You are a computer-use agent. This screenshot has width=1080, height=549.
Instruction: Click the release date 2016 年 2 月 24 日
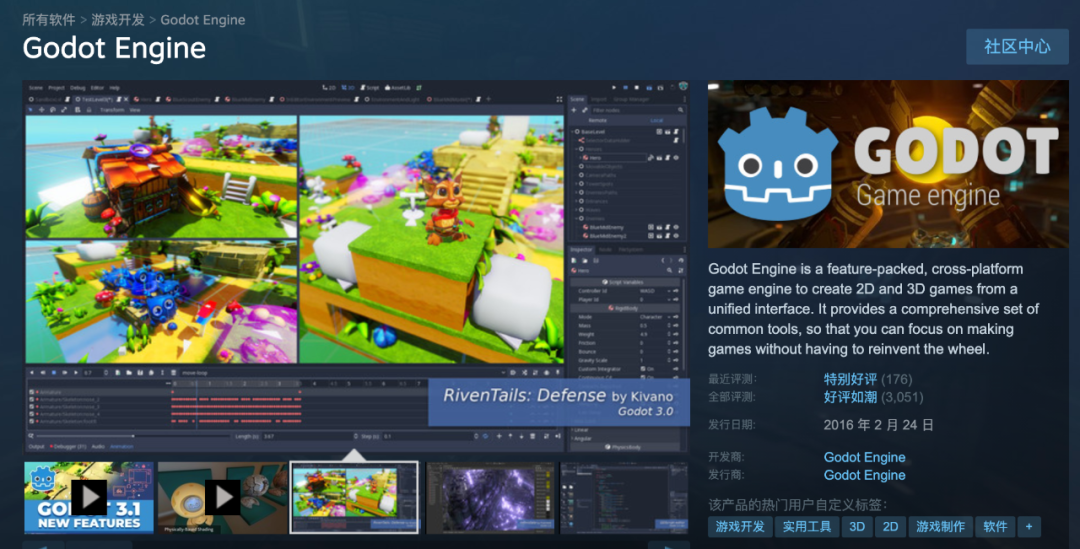[x=878, y=425]
